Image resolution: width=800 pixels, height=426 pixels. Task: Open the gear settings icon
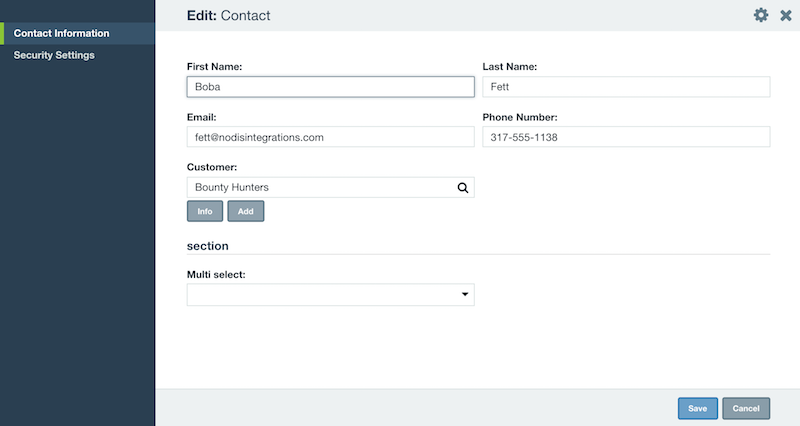click(x=761, y=15)
